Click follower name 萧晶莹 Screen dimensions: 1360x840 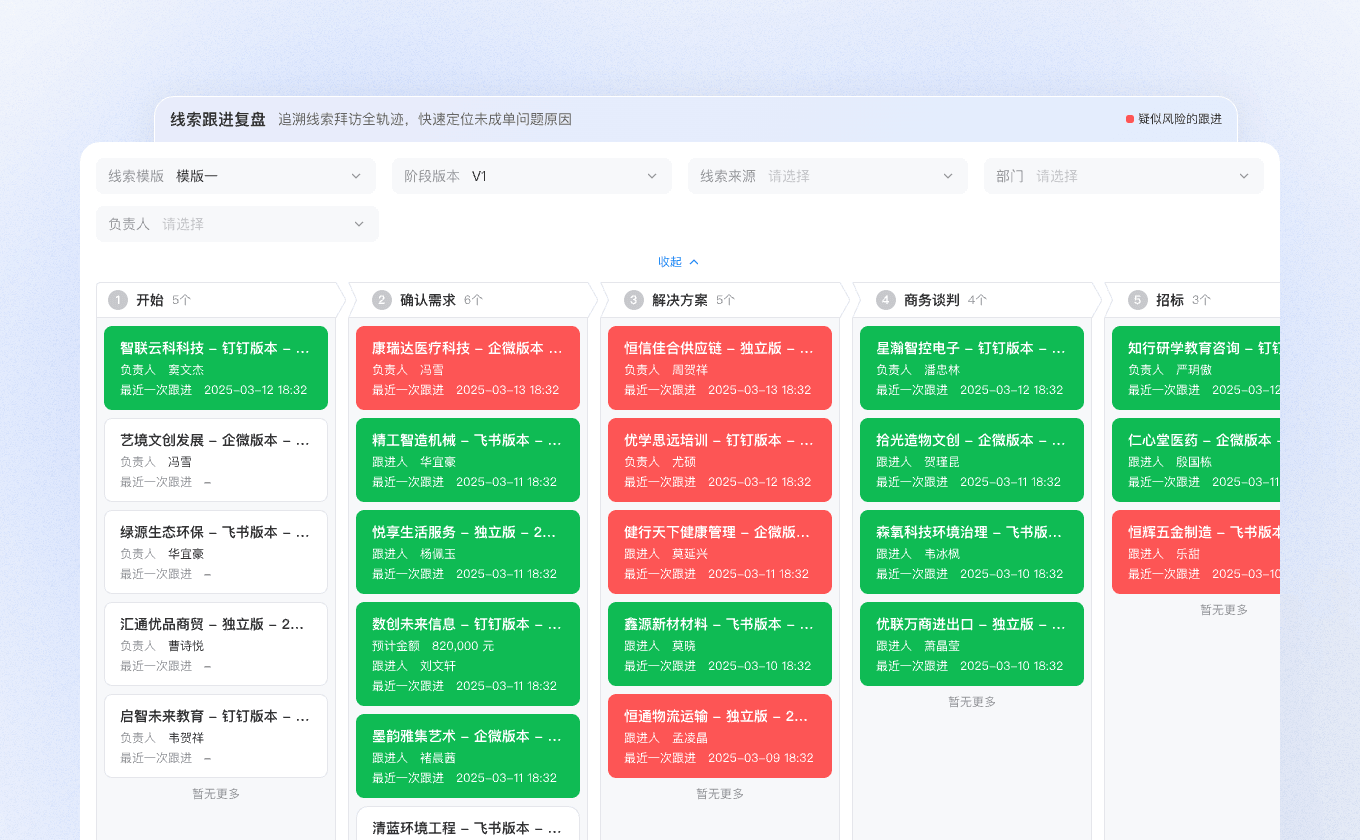point(942,646)
